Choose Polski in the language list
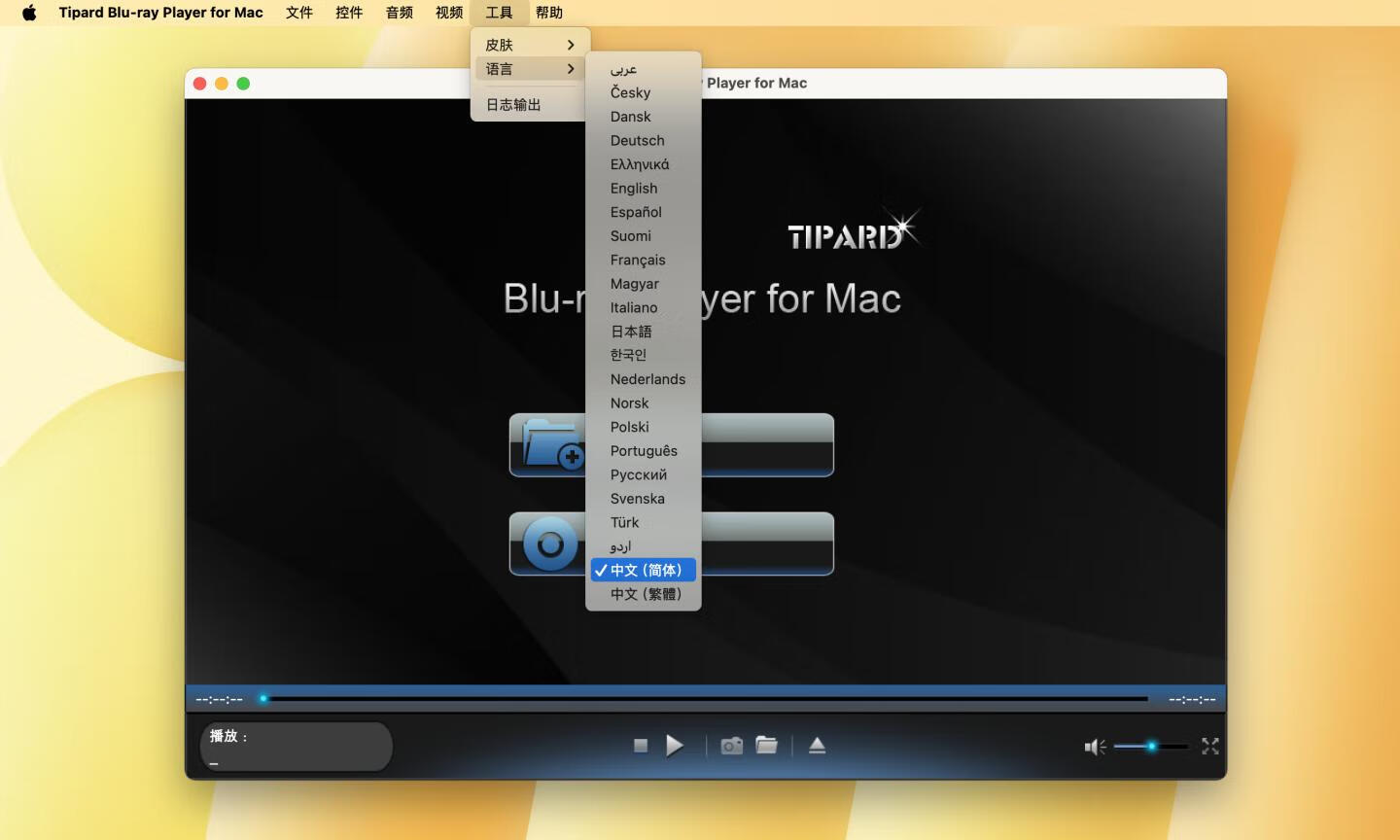 644,427
